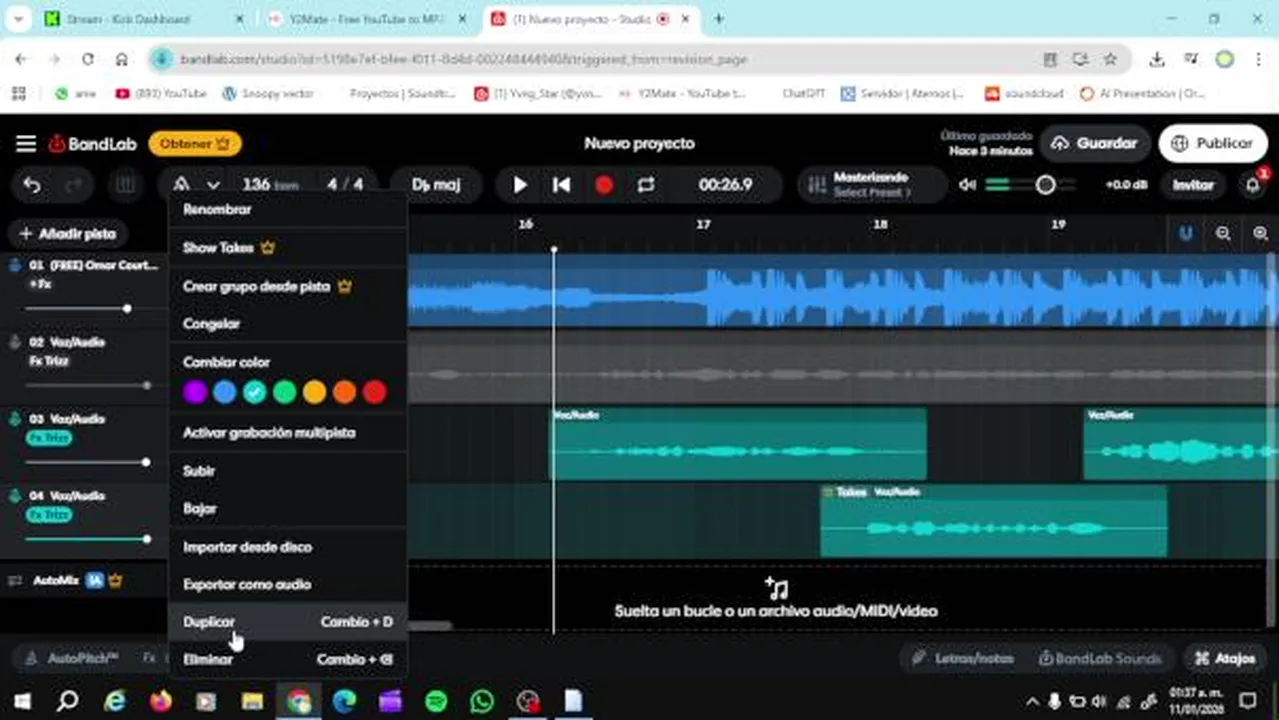Screen dimensions: 1279x720
Task: Open WhatsApp from the taskbar
Action: (482, 701)
